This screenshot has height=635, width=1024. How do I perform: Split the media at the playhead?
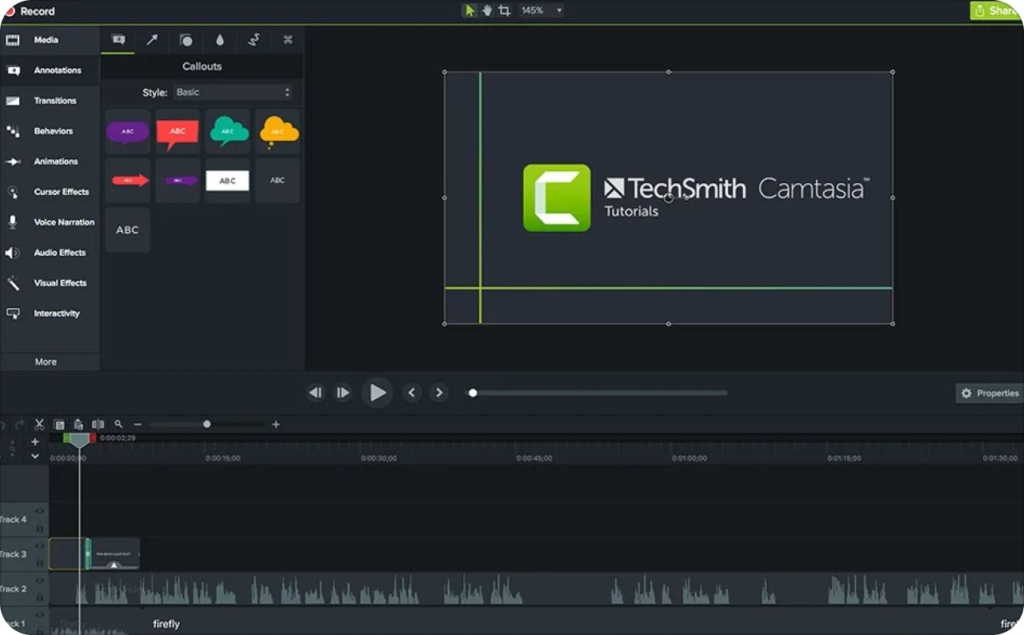click(98, 423)
